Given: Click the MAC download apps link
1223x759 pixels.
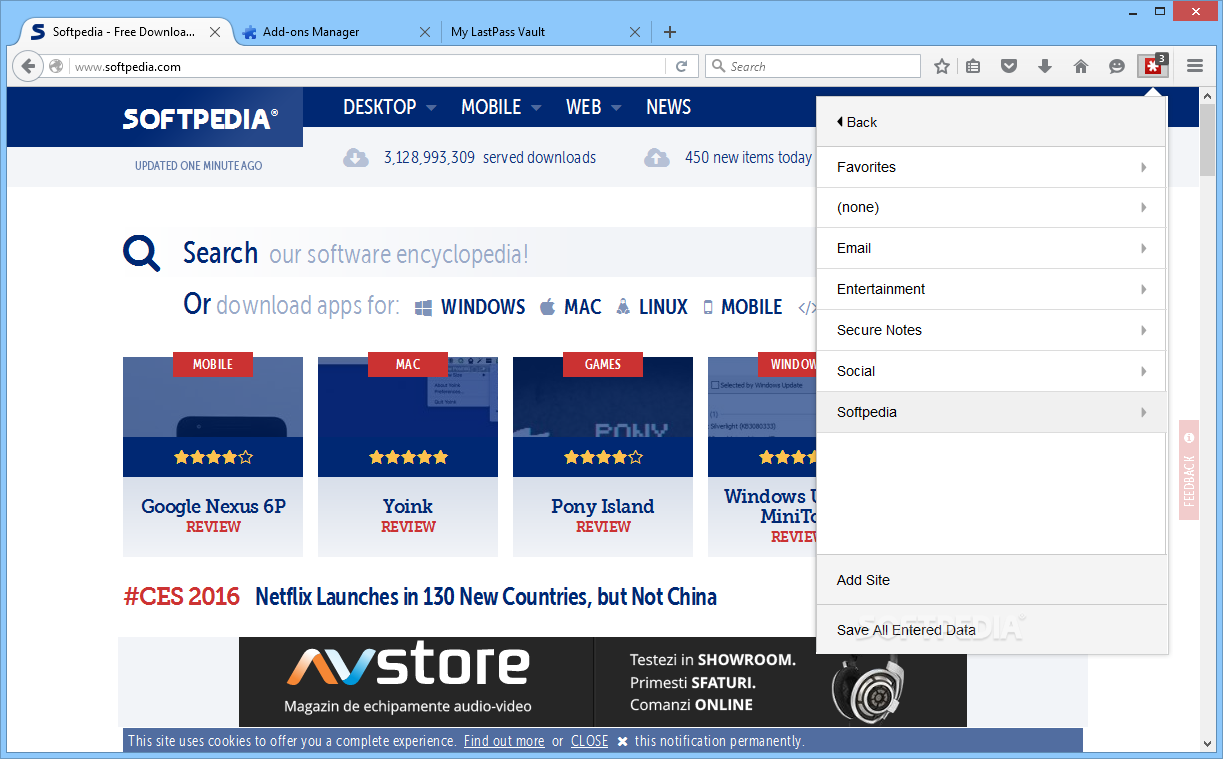Looking at the screenshot, I should (583, 307).
